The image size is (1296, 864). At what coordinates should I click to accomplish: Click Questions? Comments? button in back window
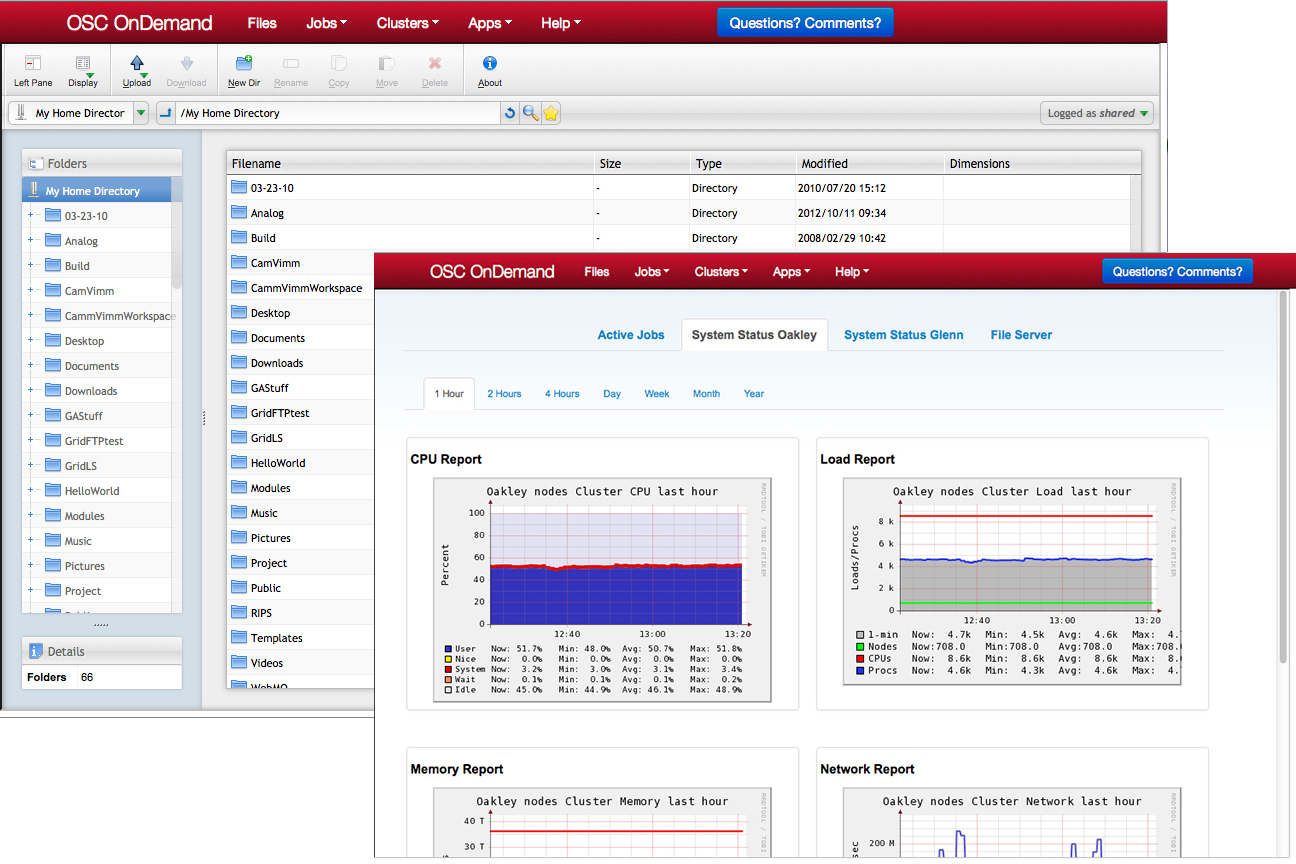[x=805, y=23]
